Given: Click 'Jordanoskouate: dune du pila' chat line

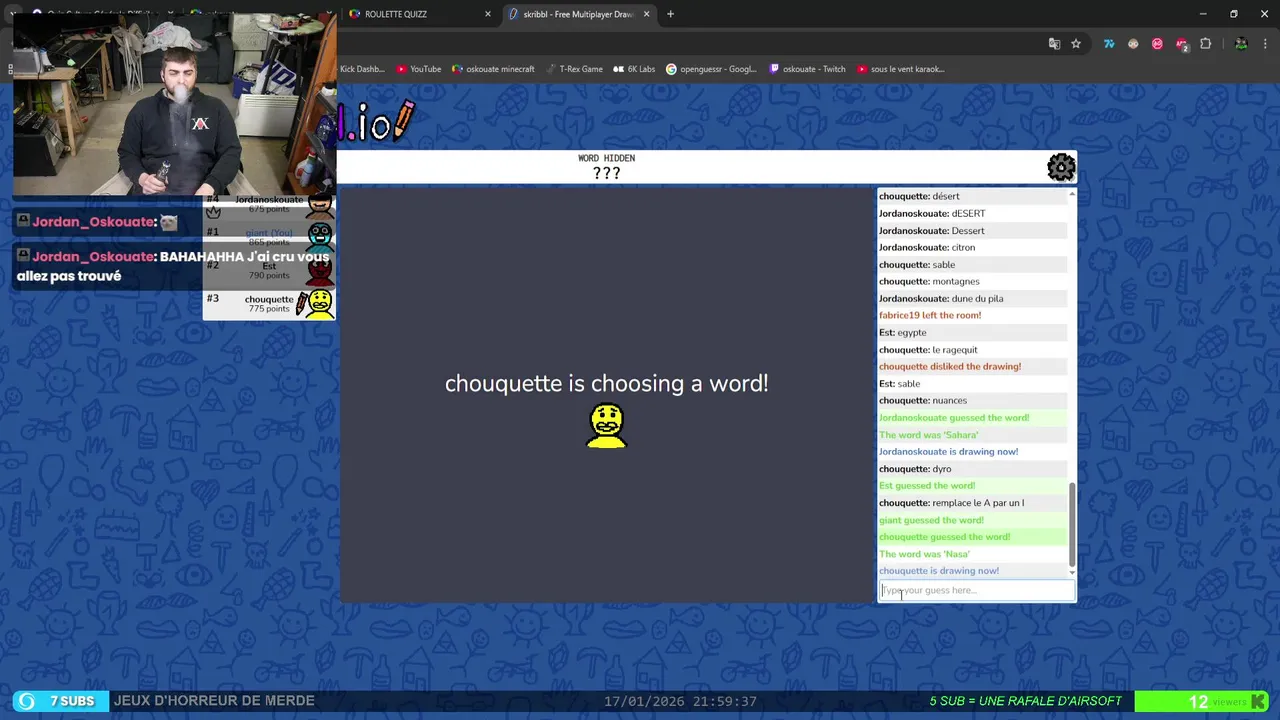Looking at the screenshot, I should [940, 298].
